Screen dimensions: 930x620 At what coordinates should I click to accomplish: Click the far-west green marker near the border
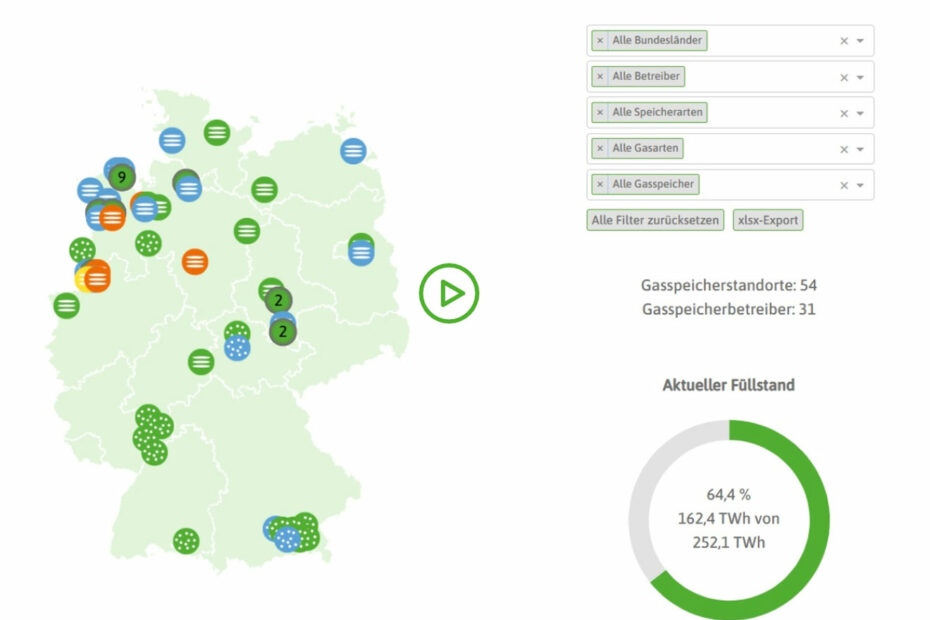coord(66,306)
